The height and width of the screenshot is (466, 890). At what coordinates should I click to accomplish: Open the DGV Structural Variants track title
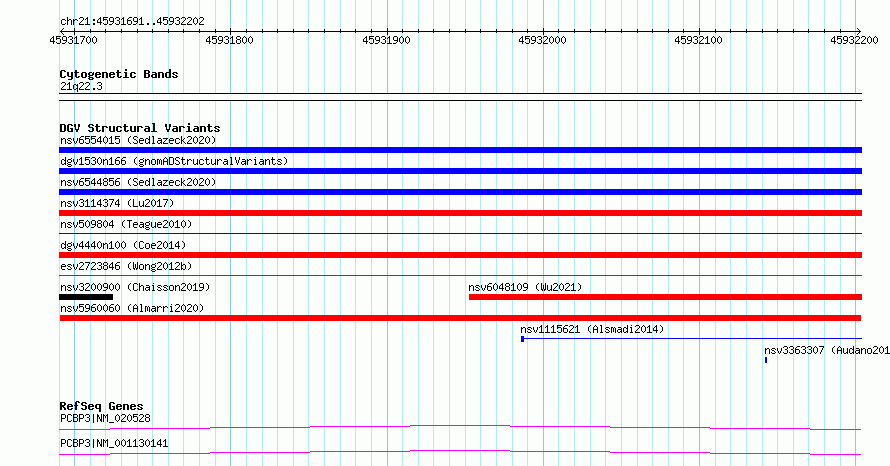[x=140, y=128]
